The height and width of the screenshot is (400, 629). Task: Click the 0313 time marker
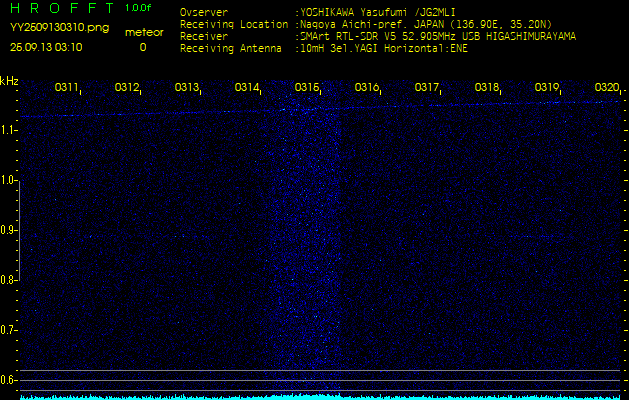pyautogui.click(x=187, y=87)
